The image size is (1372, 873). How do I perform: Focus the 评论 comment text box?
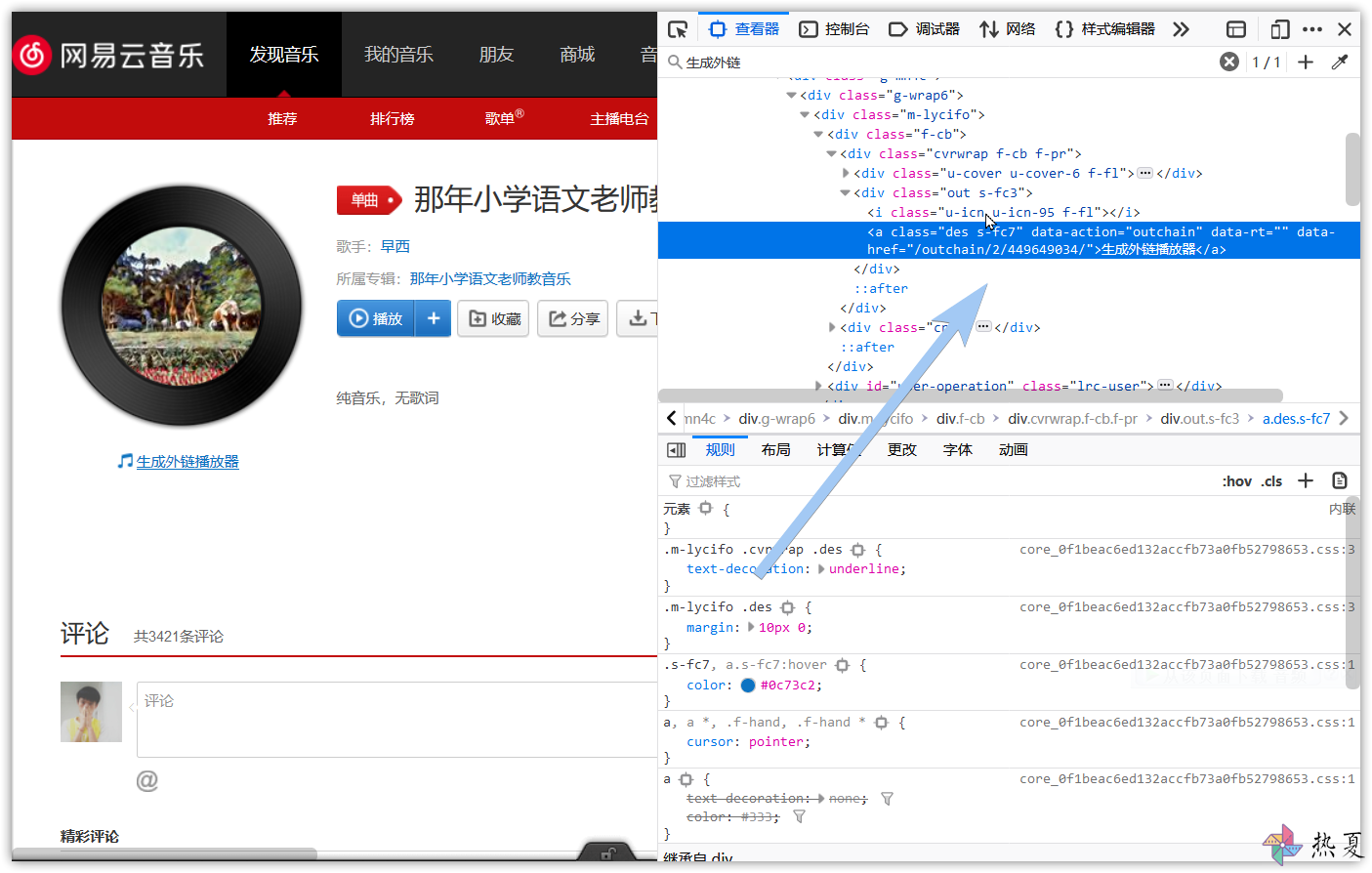[397, 720]
